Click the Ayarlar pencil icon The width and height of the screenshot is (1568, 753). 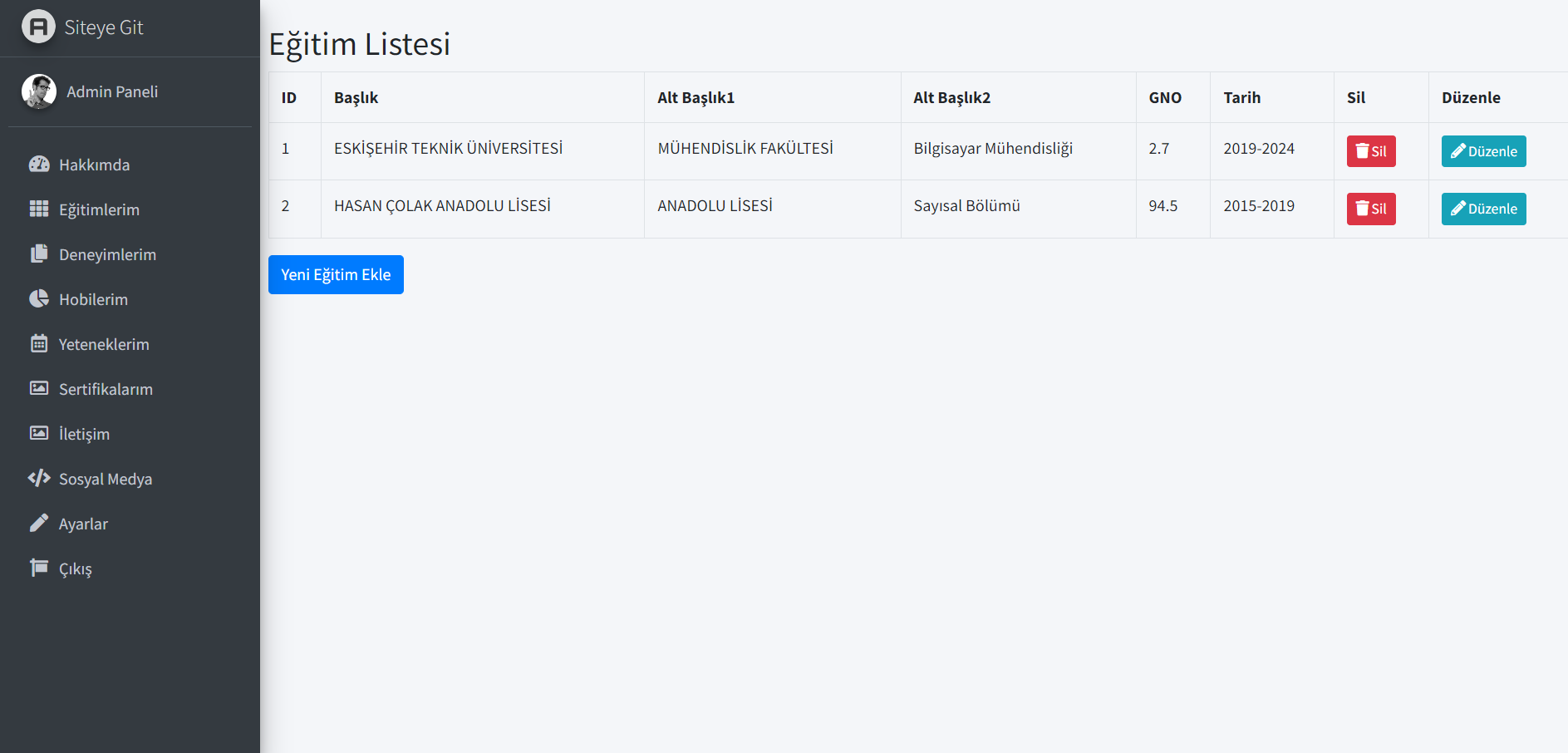point(39,523)
